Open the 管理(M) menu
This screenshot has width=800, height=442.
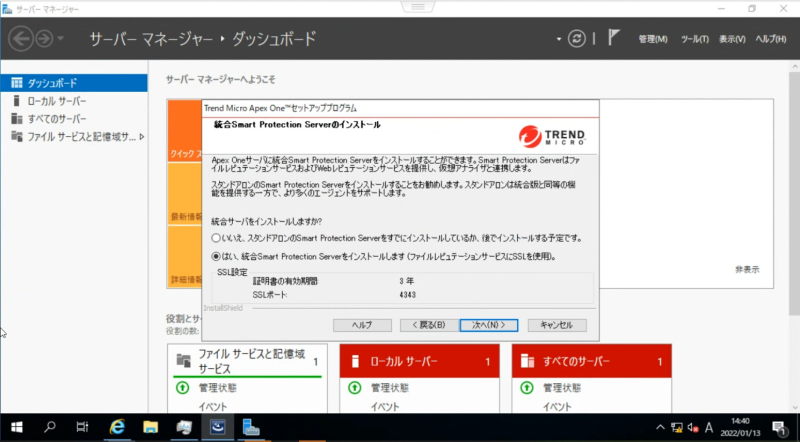click(653, 39)
